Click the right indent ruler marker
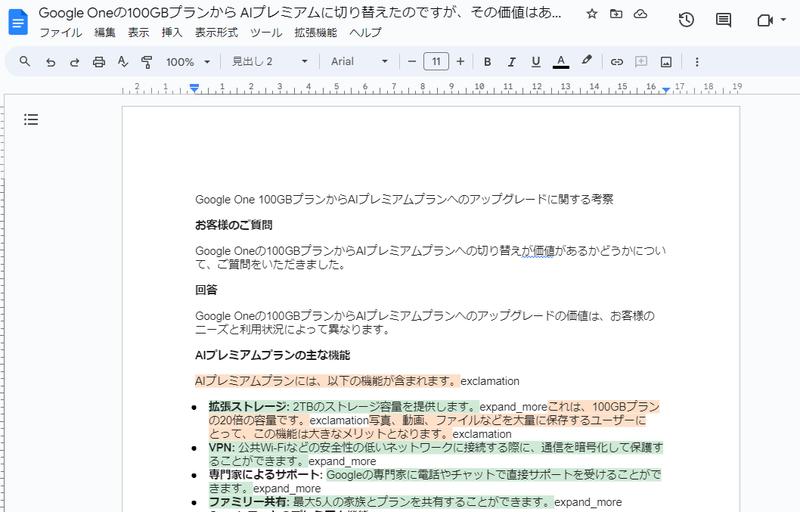The image size is (800, 512). pos(666,90)
